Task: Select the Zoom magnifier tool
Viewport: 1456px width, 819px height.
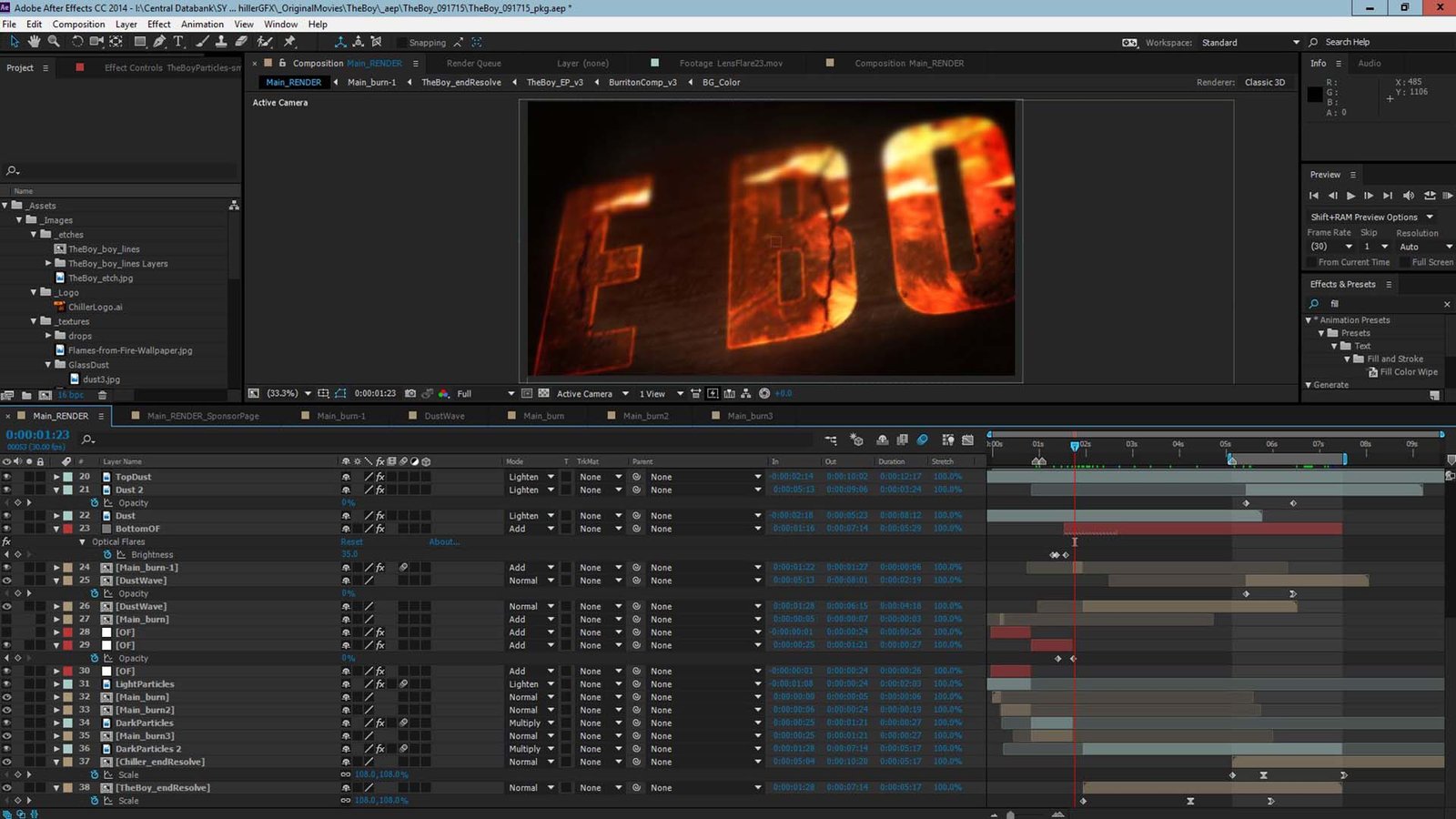Action: pyautogui.click(x=54, y=42)
